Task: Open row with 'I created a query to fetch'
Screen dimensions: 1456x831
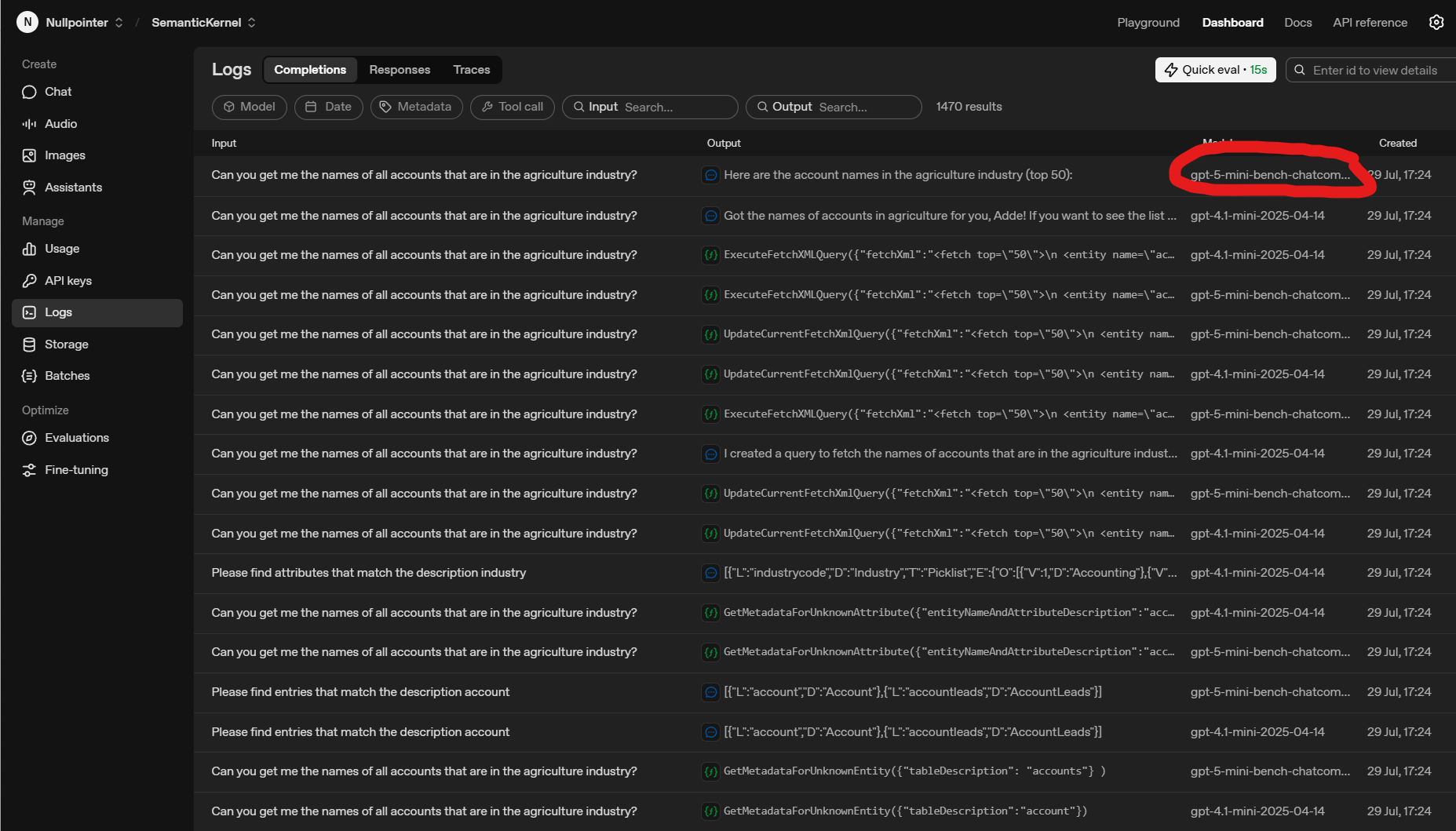Action: coord(824,454)
